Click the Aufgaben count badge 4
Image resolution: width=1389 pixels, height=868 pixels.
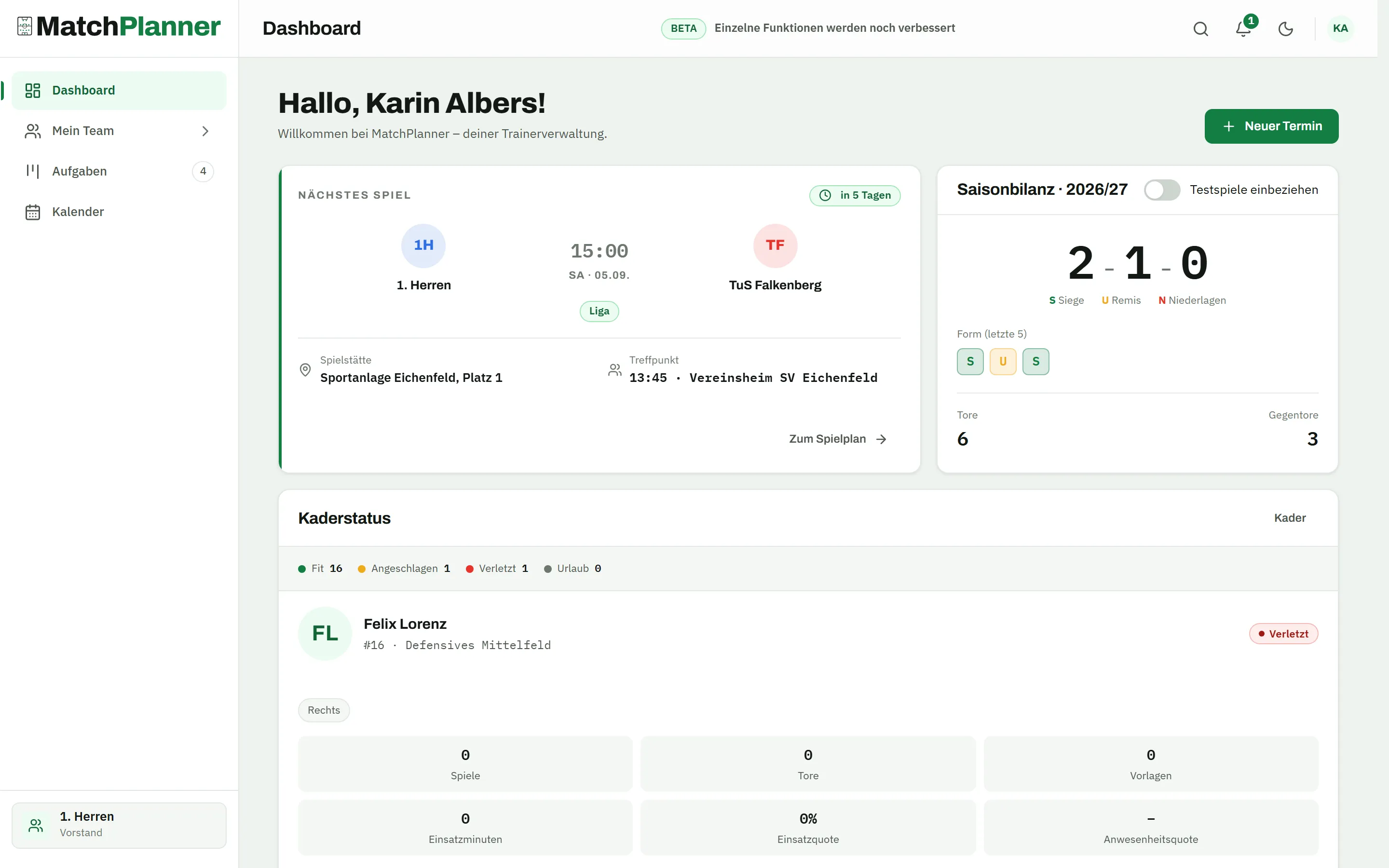pyautogui.click(x=203, y=171)
